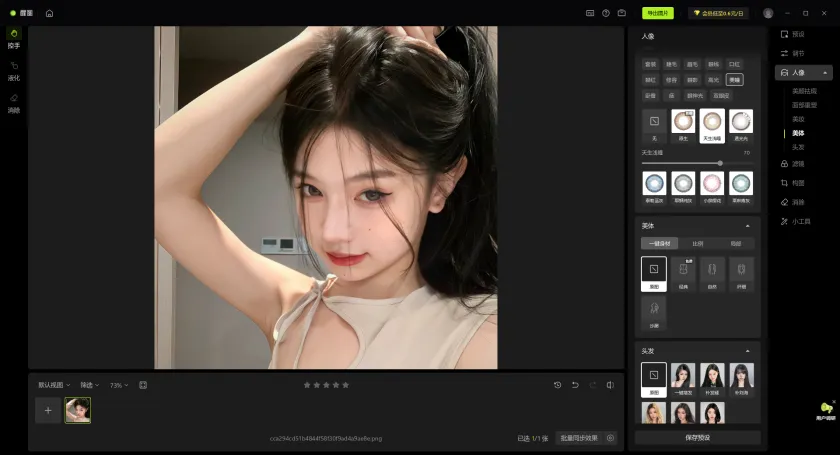840x455 pixels.
Task: Jump to 美妆 in the sidebar
Action: point(798,119)
